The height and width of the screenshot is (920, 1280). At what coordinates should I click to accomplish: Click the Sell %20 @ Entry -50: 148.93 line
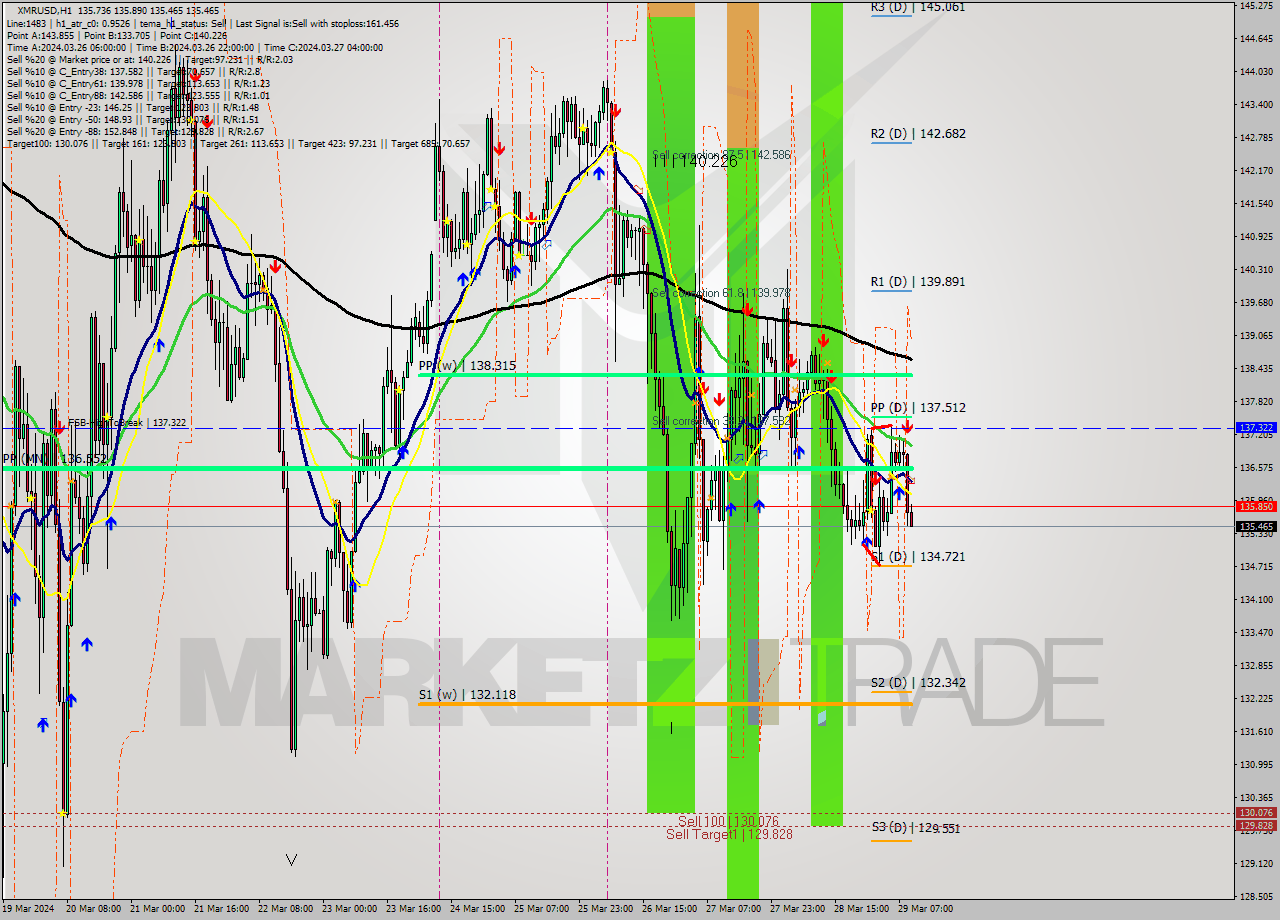tap(132, 119)
